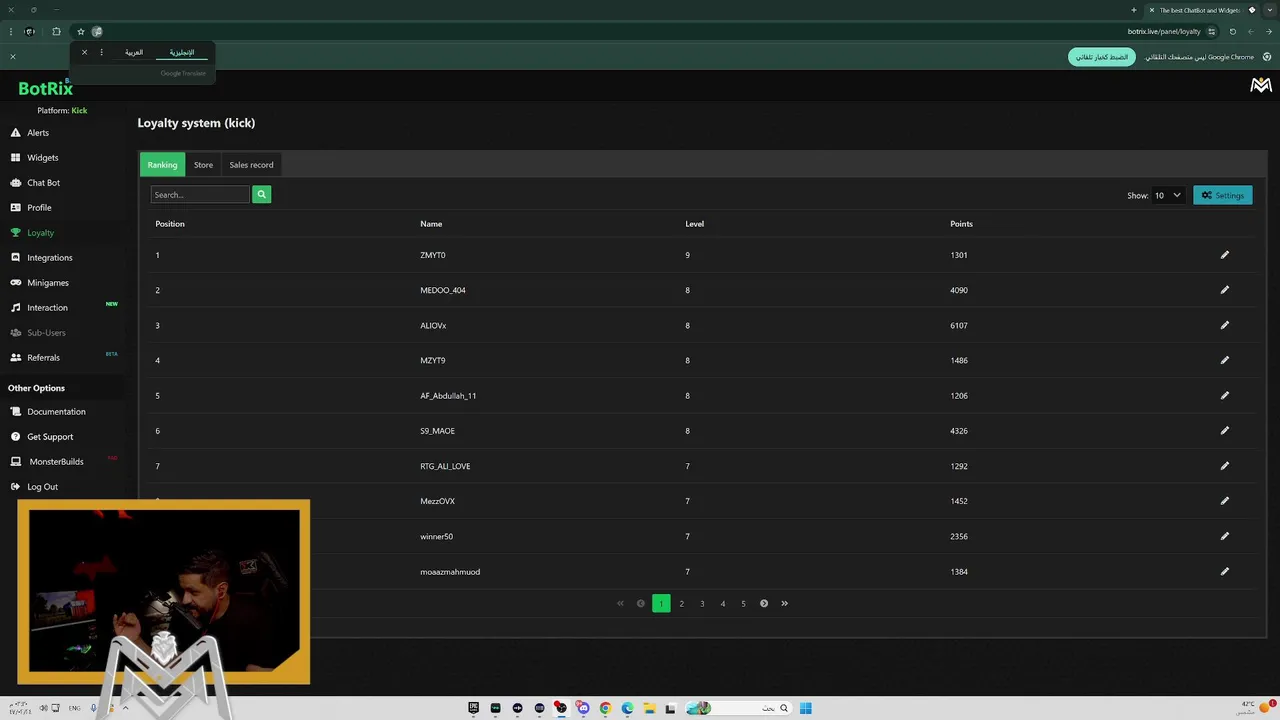
Task: Switch to the Ranking tab
Action: click(162, 165)
